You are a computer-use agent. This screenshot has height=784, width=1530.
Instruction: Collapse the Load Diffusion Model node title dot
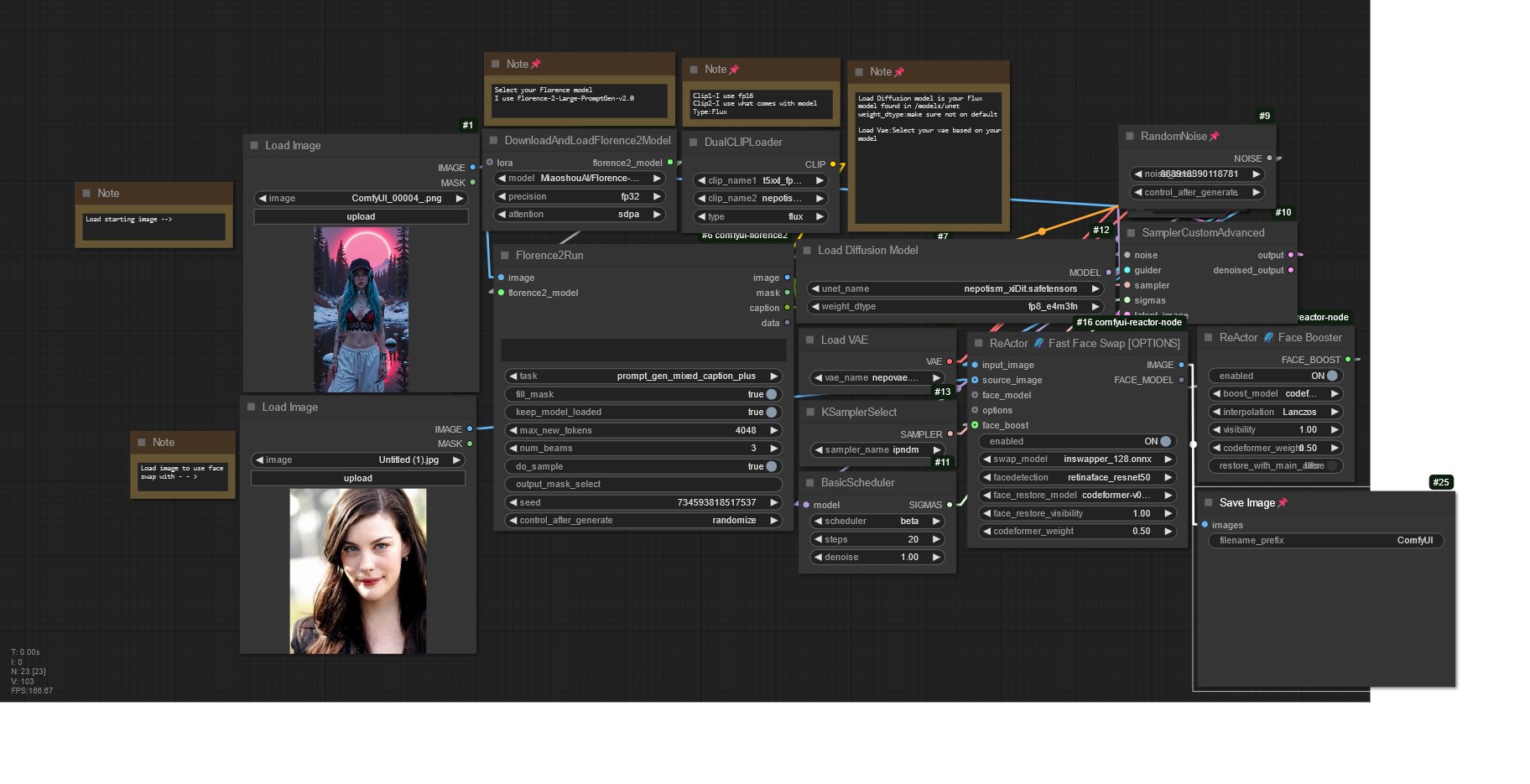(807, 251)
